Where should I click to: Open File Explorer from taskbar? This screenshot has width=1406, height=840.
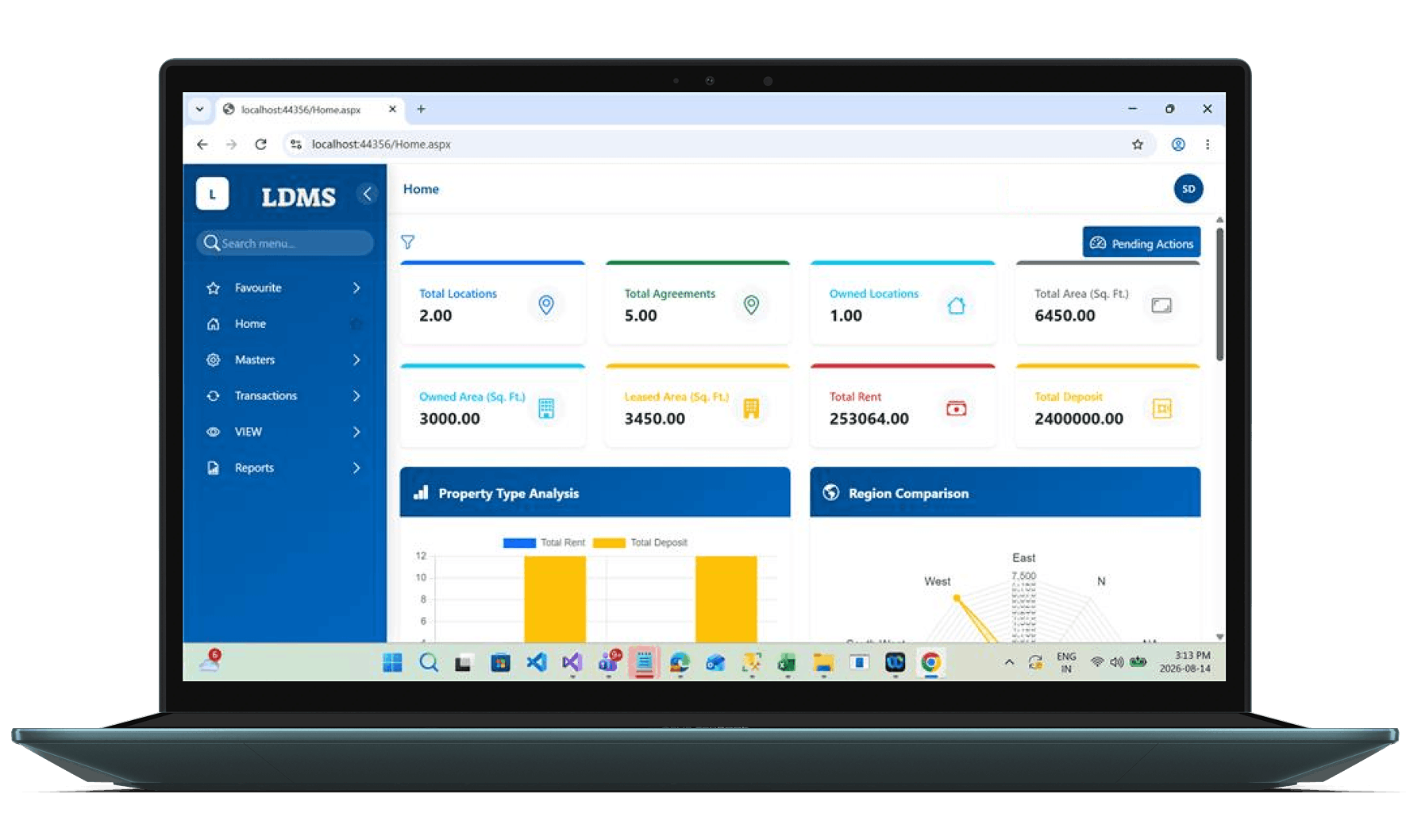[x=823, y=662]
